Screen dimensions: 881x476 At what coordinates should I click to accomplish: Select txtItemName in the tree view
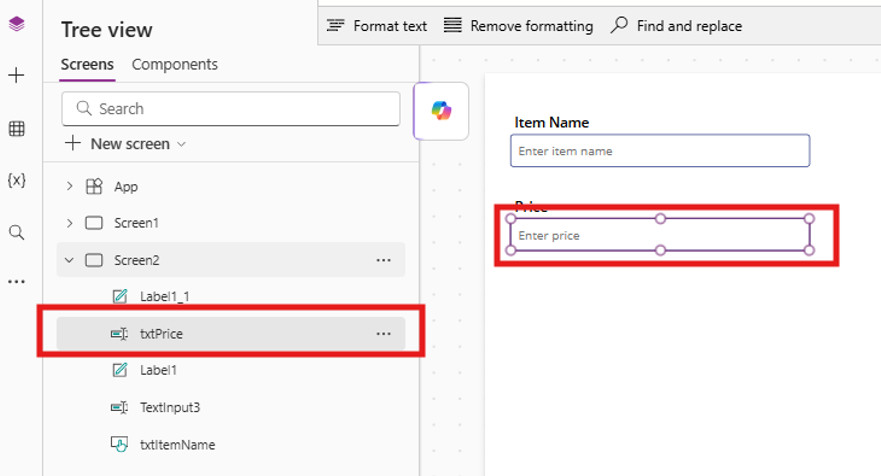click(177, 445)
